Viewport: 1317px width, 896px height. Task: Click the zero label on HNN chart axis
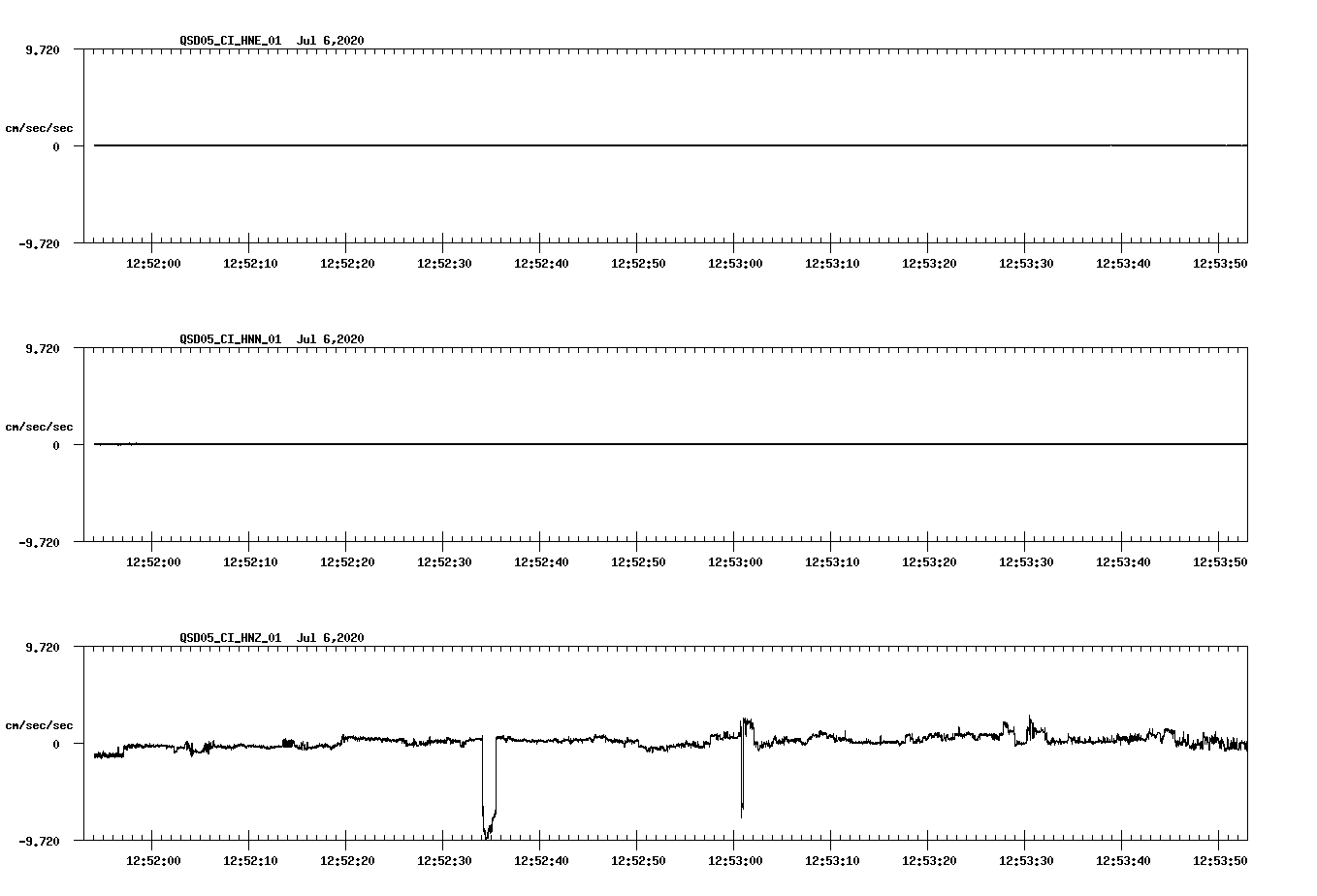click(56, 445)
